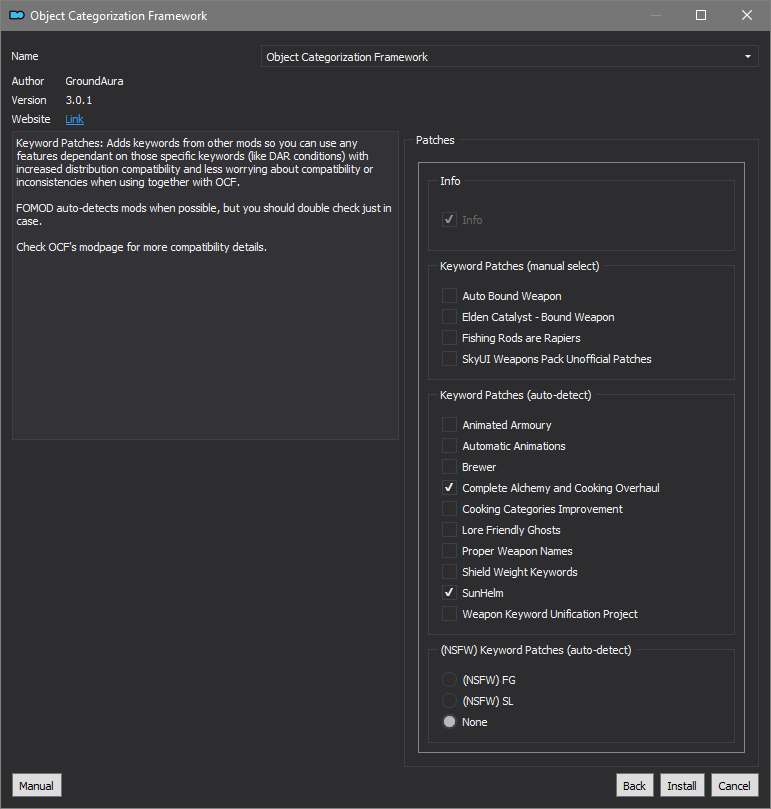Screen dimensions: 771x809
Task: Go Back to previous installer page
Action: click(x=634, y=785)
